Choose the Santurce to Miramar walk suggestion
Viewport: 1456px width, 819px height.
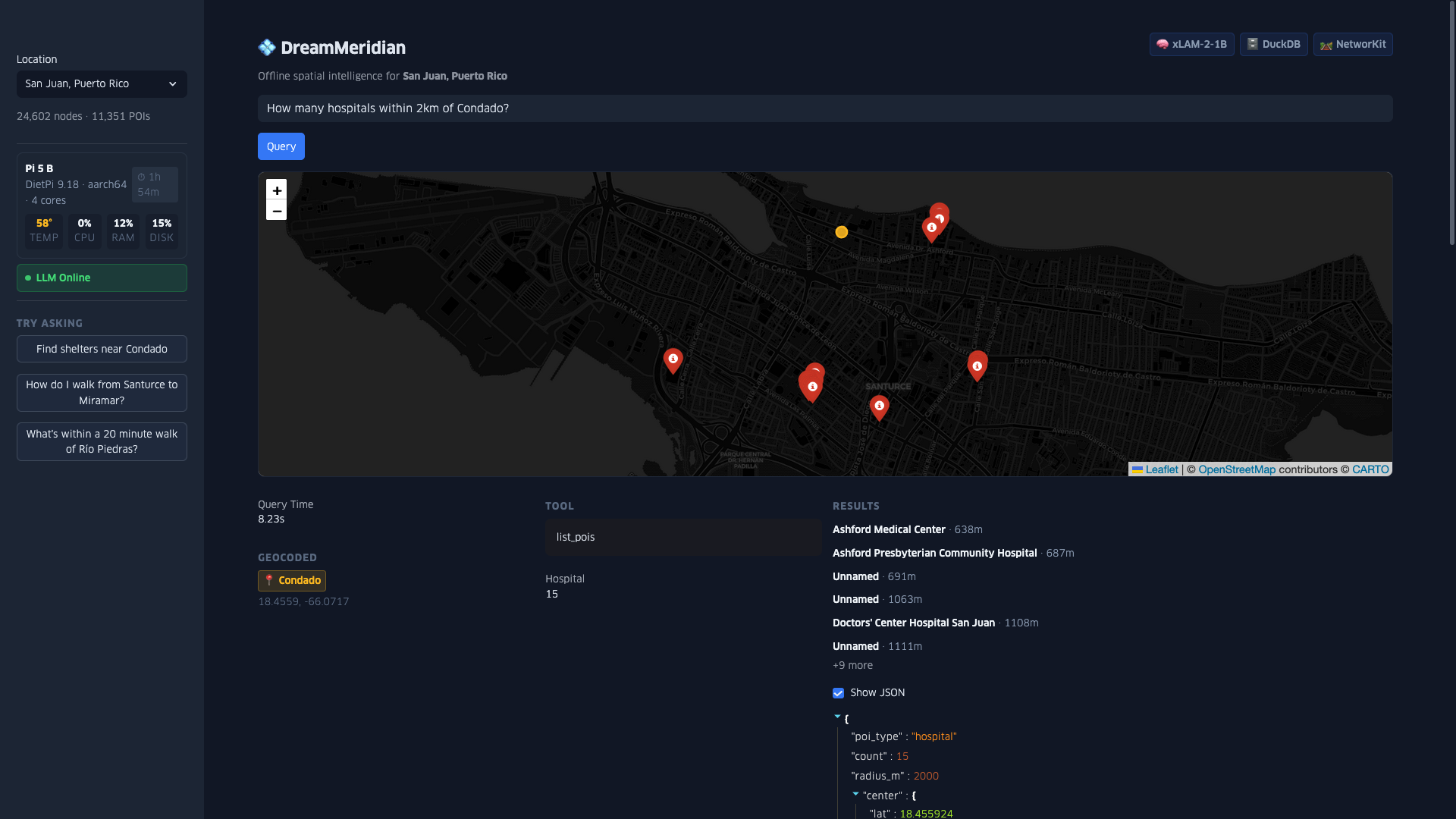click(x=102, y=393)
